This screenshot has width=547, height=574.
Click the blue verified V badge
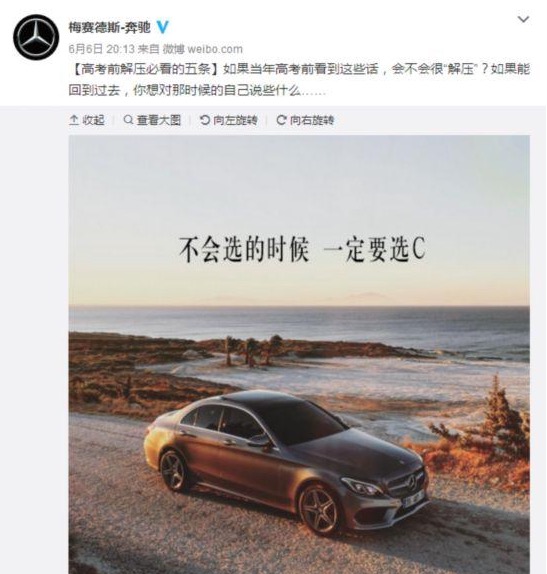click(x=163, y=27)
